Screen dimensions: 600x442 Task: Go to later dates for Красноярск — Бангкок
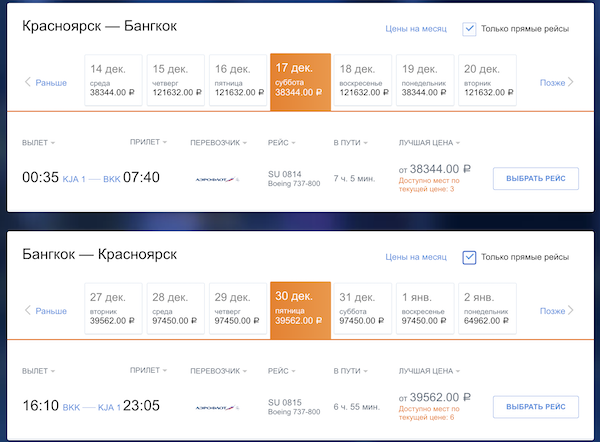click(x=556, y=82)
